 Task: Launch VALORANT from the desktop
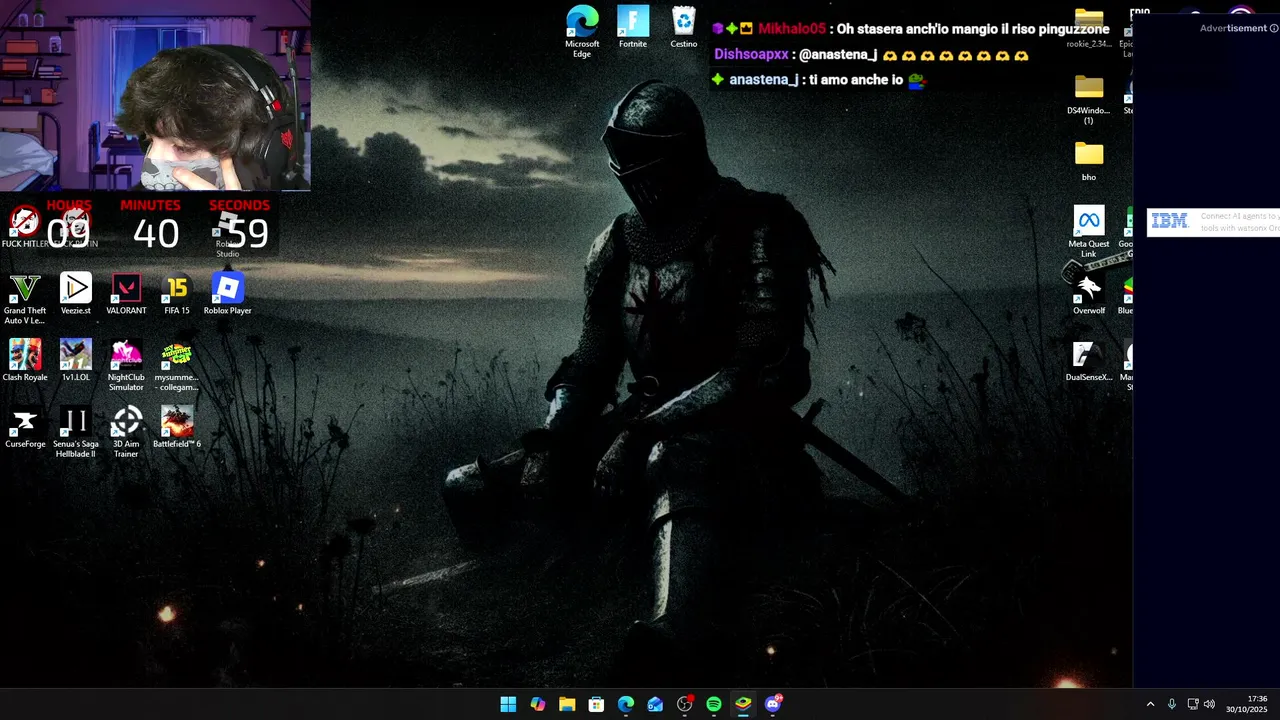(x=126, y=294)
